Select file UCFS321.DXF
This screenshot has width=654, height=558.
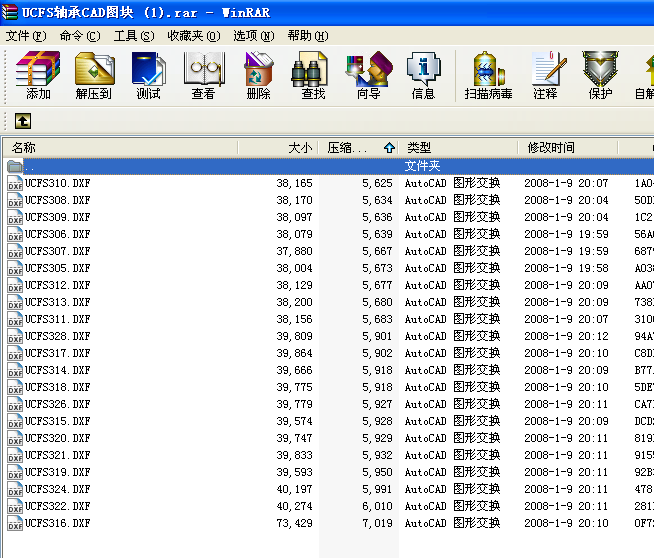[x=58, y=455]
